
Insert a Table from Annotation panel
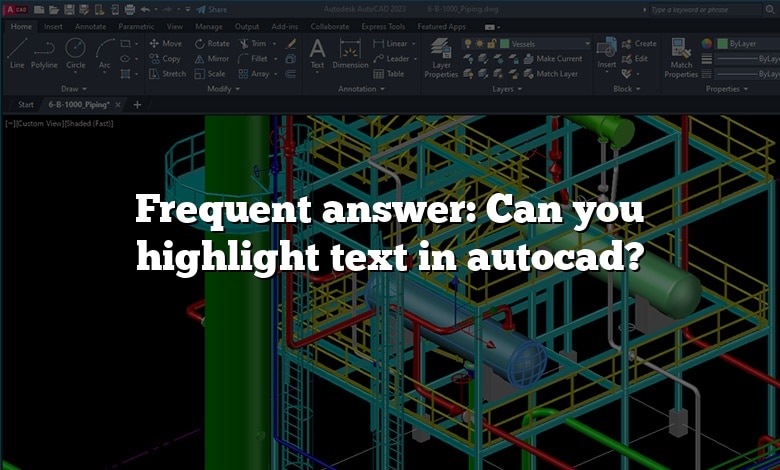[x=389, y=74]
